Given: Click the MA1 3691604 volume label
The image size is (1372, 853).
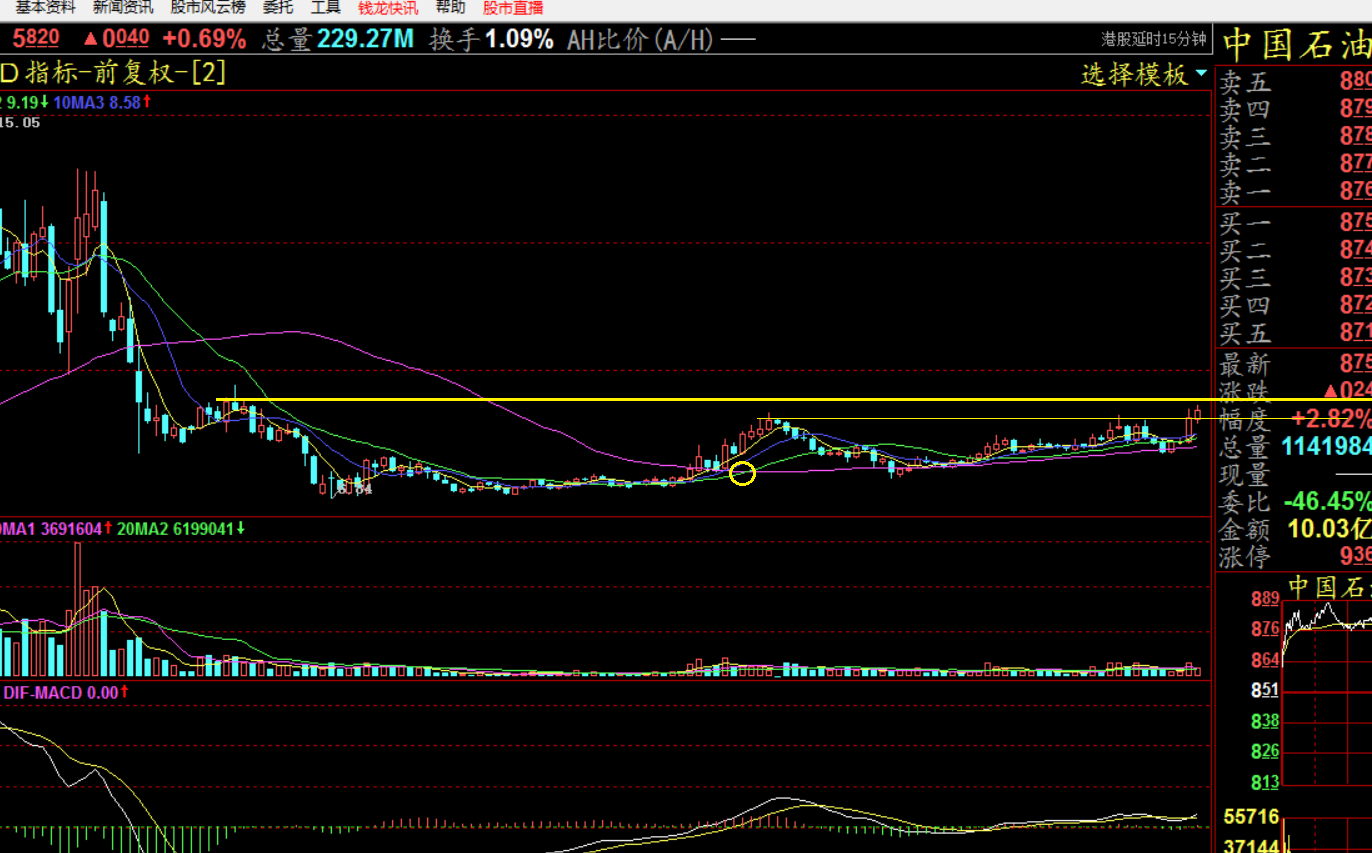Looking at the screenshot, I should (x=57, y=528).
